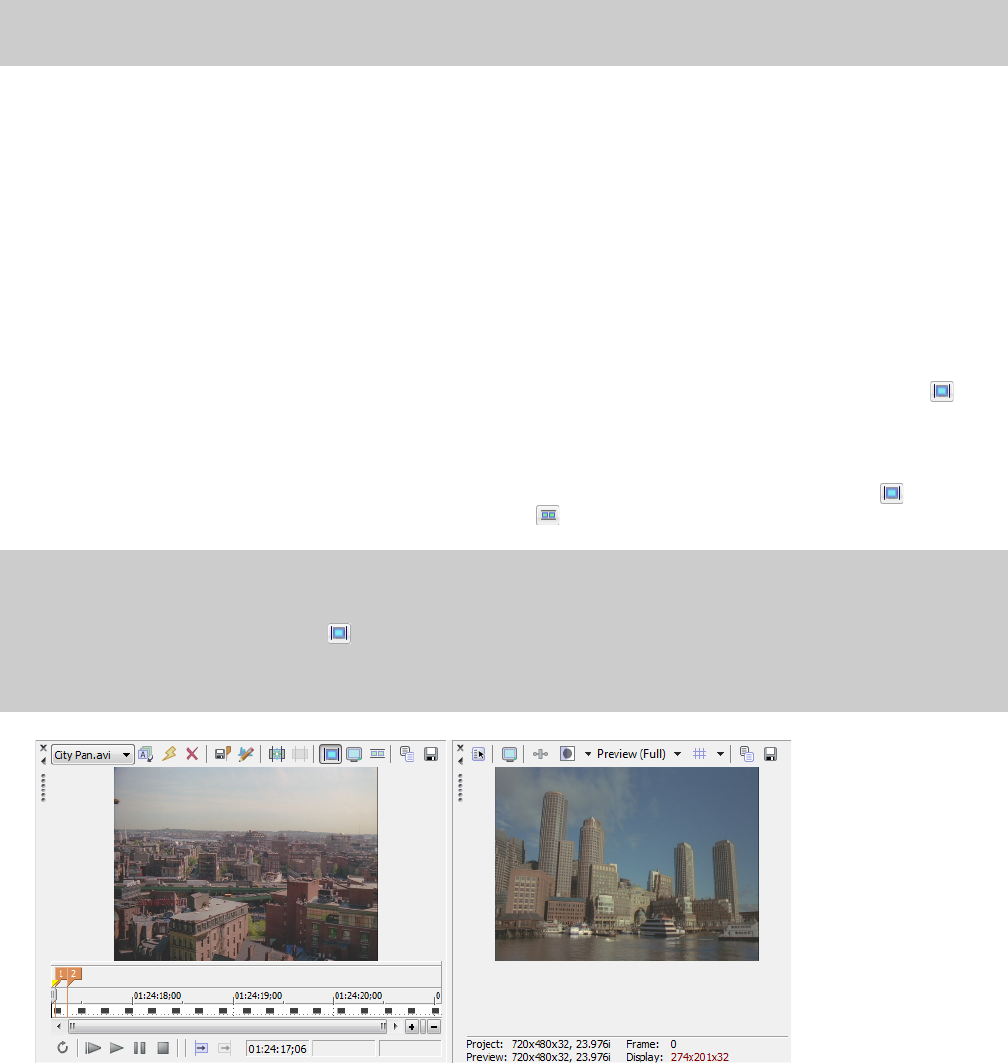This screenshot has width=1008, height=1063.
Task: Save markers/regions icon in Trimmer toolbar
Action: [x=222, y=754]
